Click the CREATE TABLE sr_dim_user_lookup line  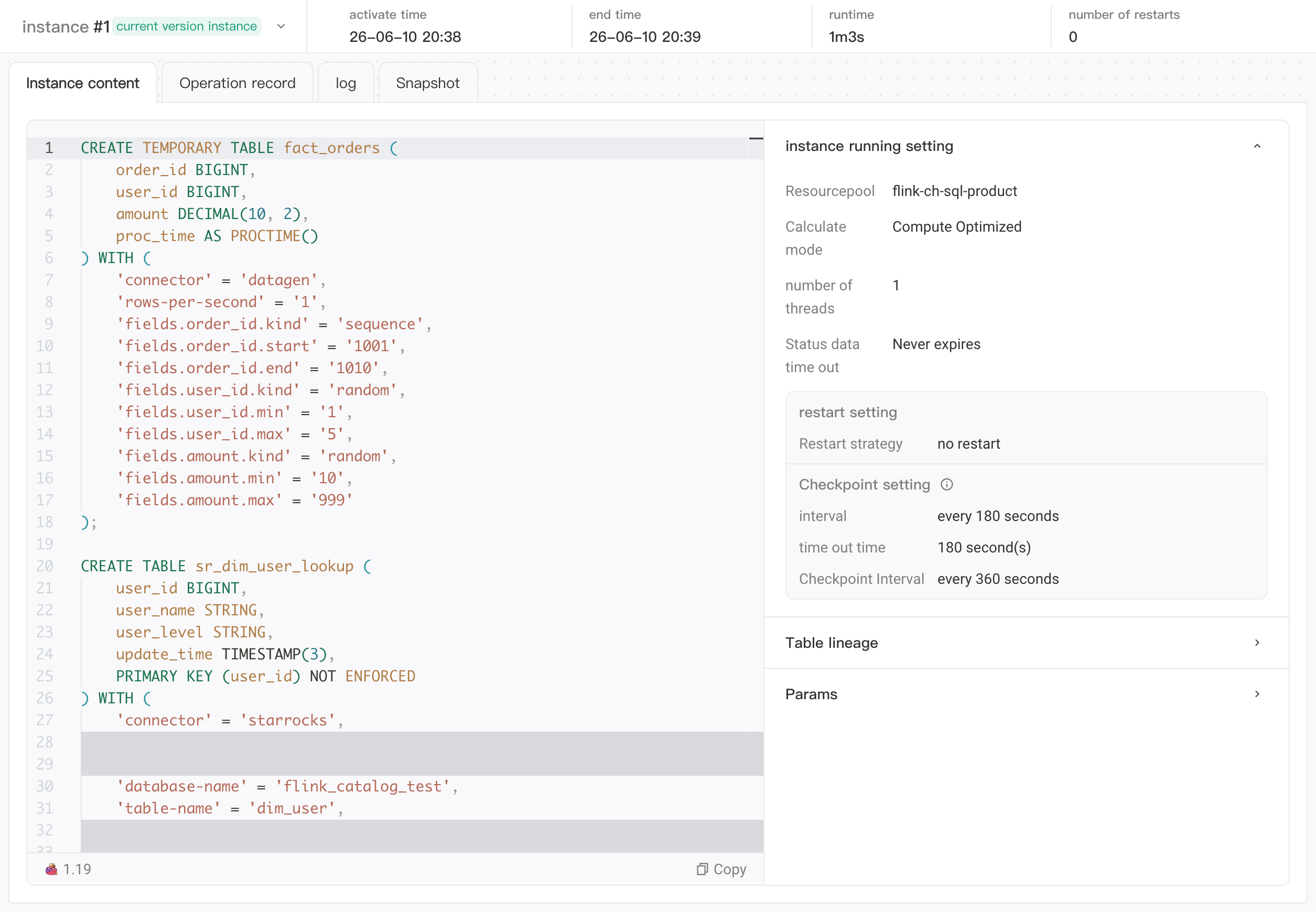tap(226, 566)
